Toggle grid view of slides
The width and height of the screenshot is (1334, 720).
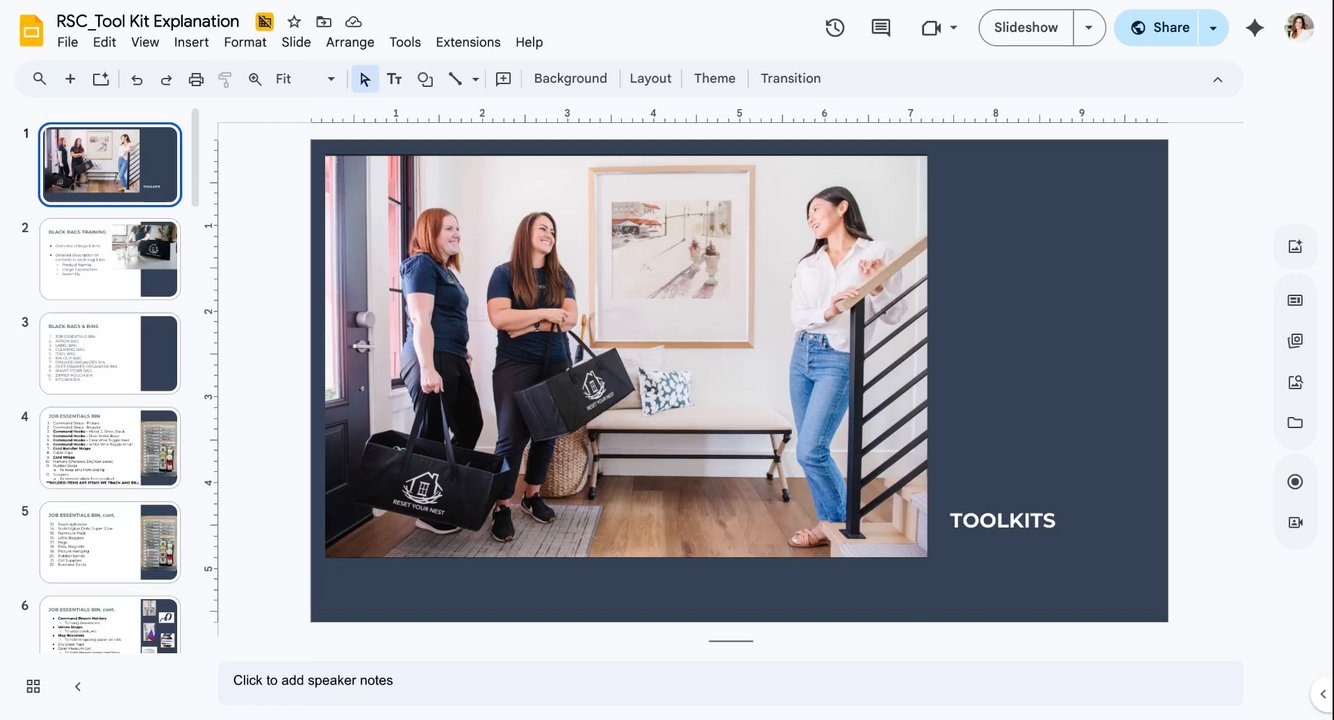(x=33, y=686)
